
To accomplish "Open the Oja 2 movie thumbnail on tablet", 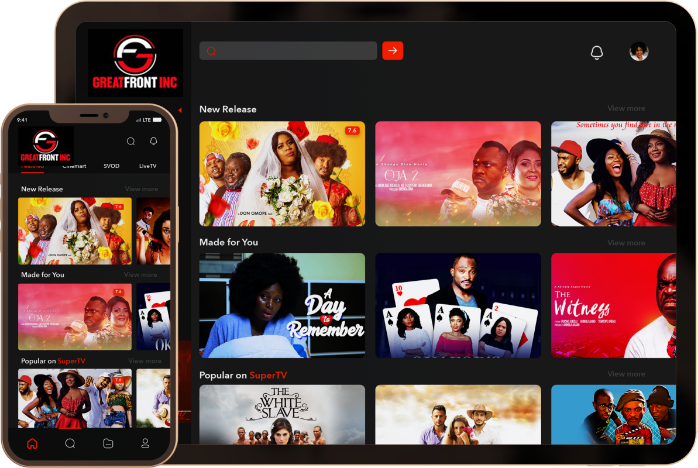I will [458, 174].
